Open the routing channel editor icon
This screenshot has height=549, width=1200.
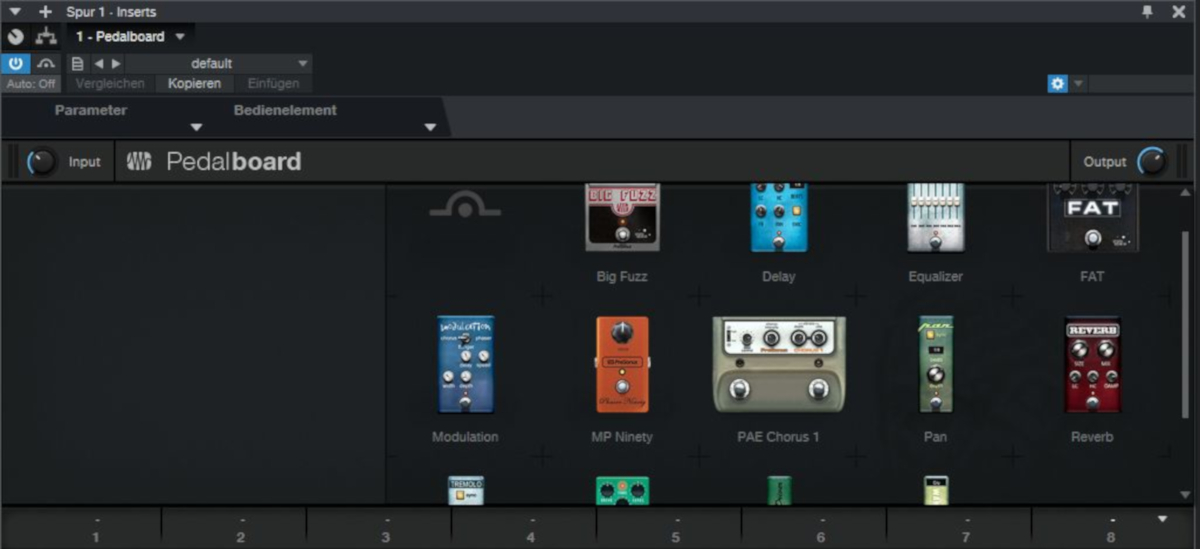pos(45,37)
